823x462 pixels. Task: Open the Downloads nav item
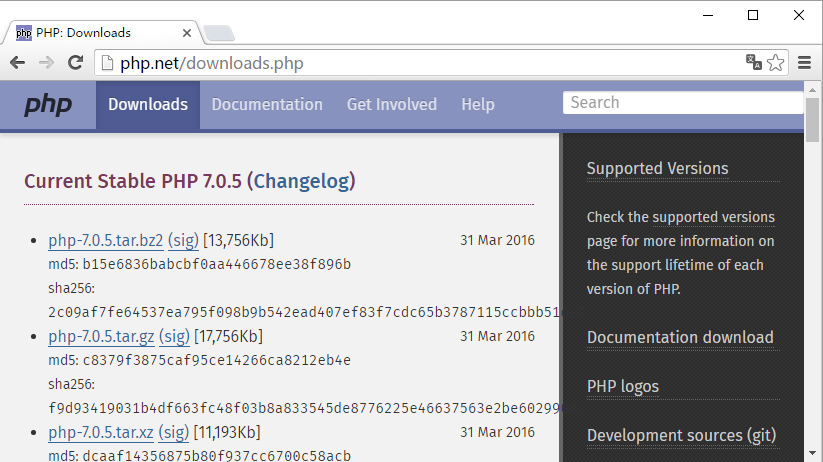[x=148, y=104]
